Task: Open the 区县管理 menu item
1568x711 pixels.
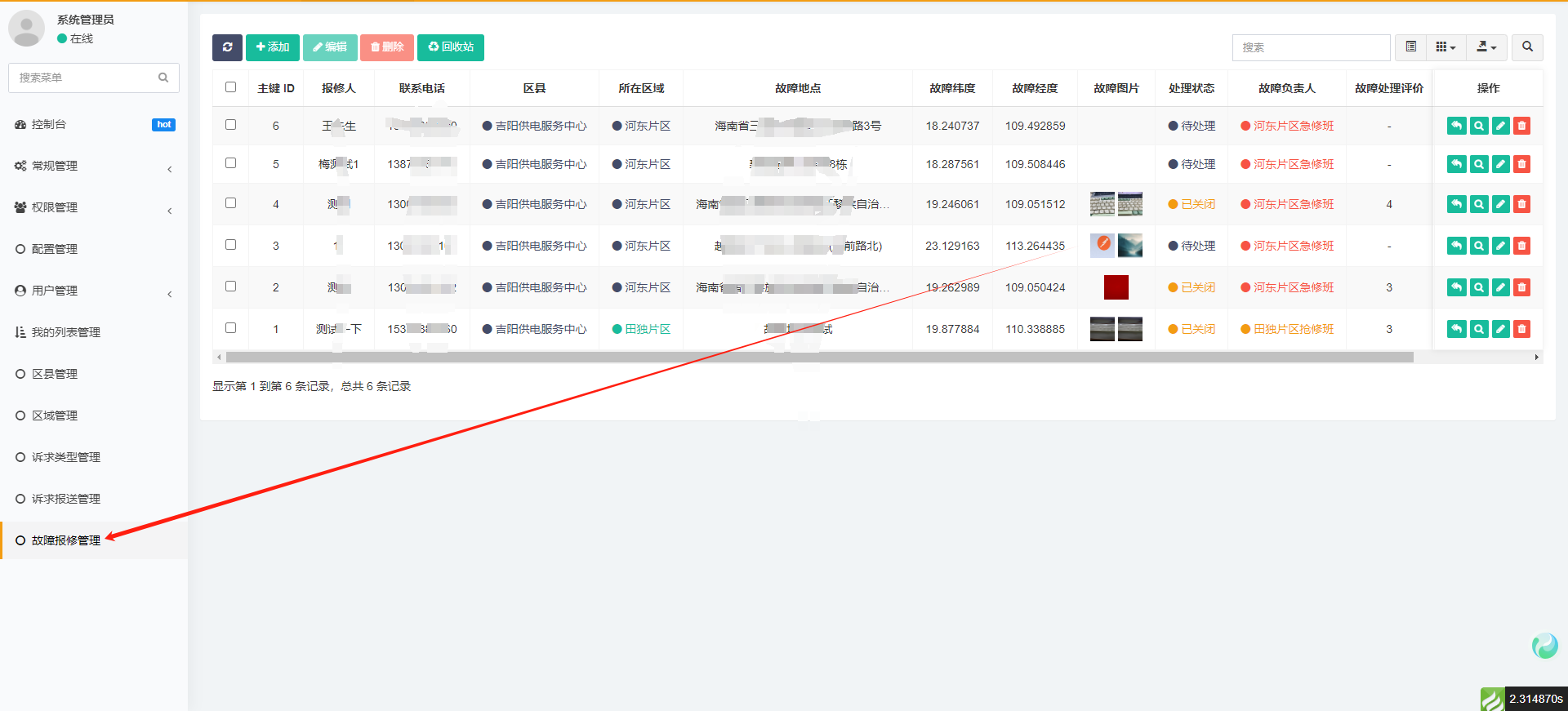Action: click(x=55, y=374)
